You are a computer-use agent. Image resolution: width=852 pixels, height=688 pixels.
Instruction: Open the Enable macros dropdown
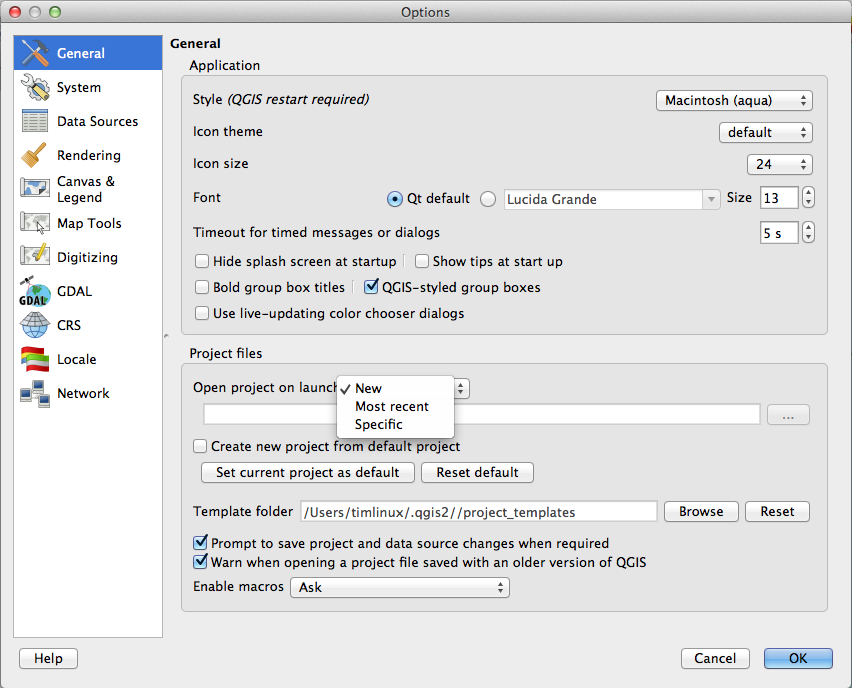(x=399, y=588)
